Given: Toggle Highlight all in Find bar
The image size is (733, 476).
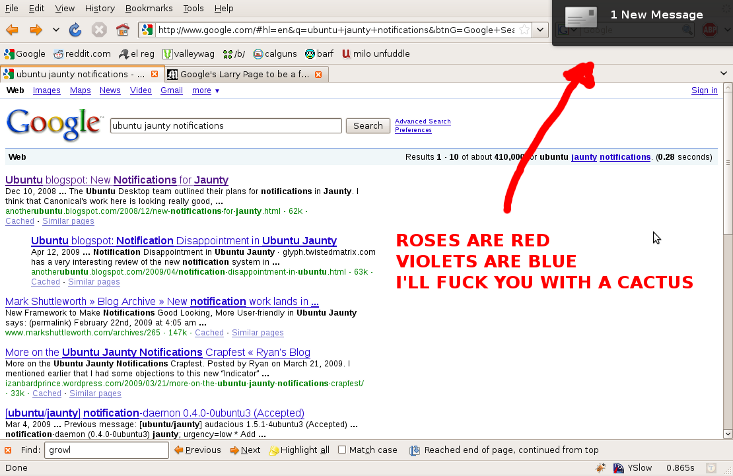Looking at the screenshot, I should point(298,450).
